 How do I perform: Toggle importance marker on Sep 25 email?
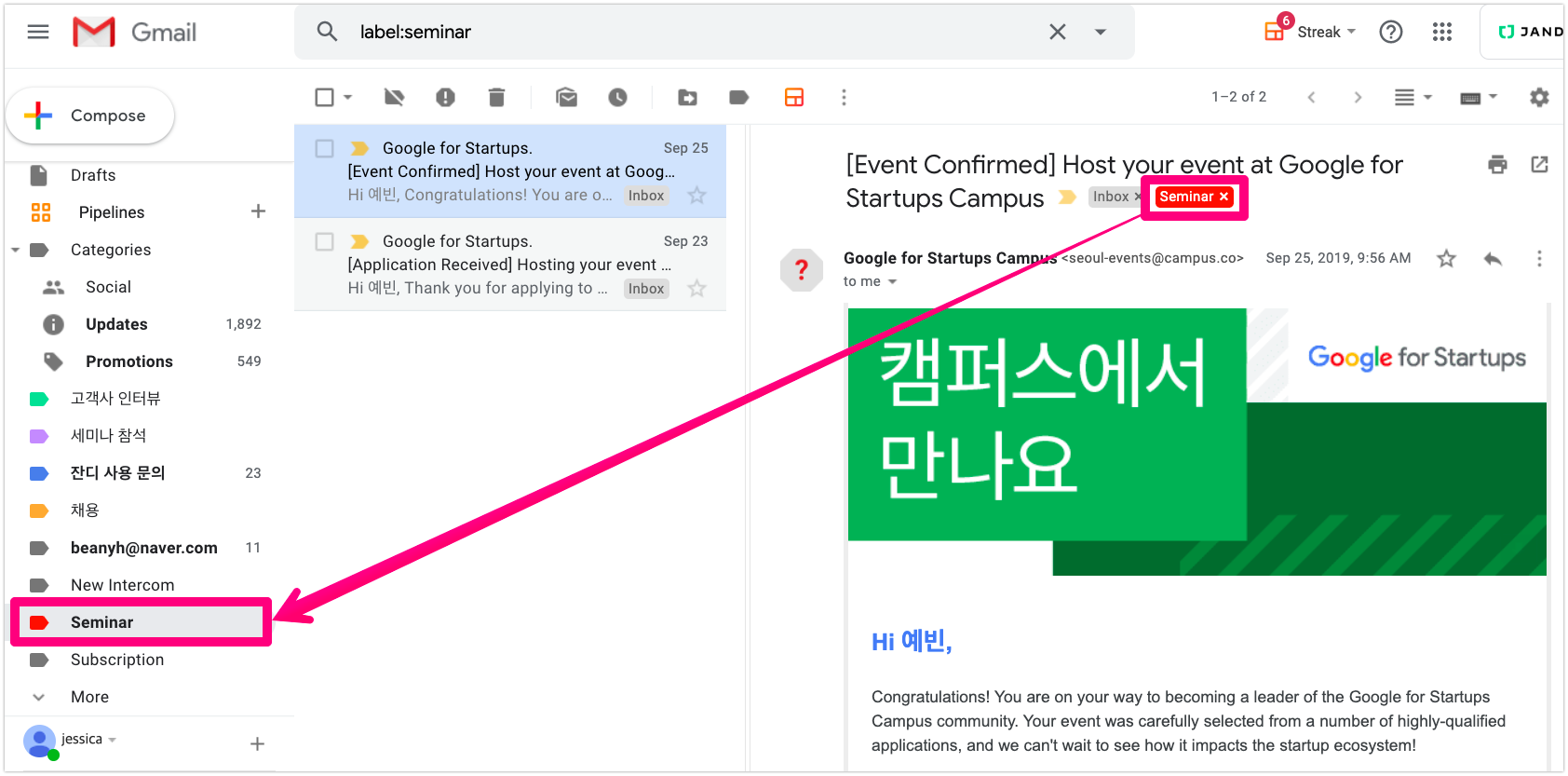[x=359, y=148]
